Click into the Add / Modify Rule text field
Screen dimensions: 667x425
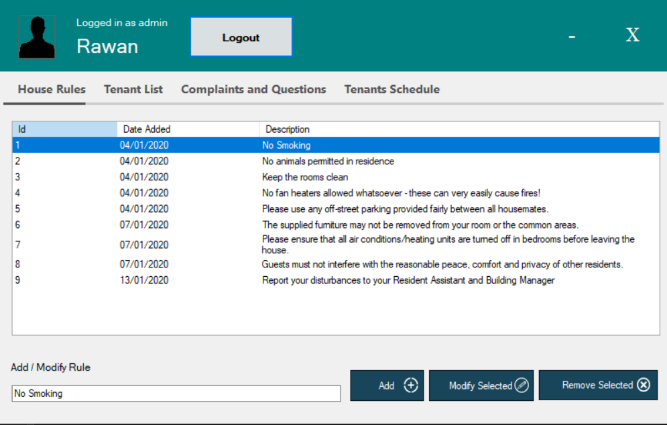click(x=176, y=394)
